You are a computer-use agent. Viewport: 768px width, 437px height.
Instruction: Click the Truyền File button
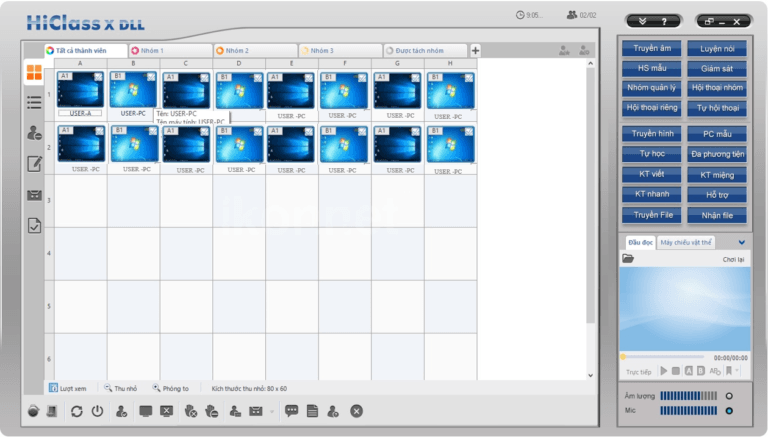[x=652, y=215]
